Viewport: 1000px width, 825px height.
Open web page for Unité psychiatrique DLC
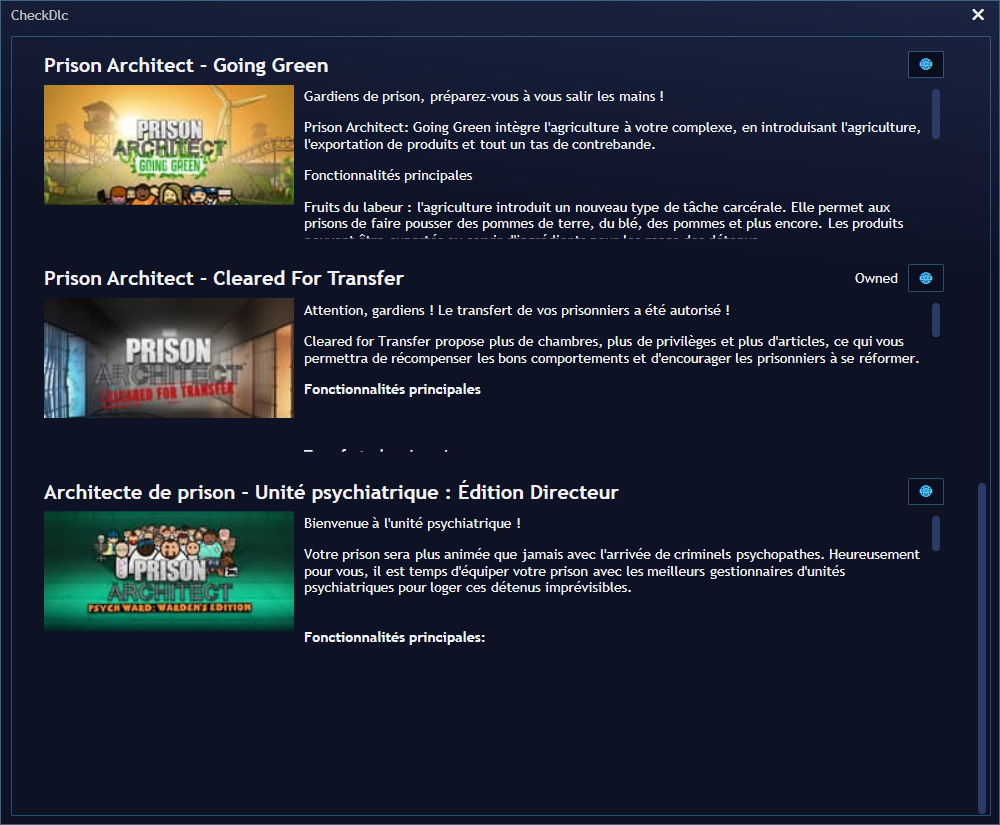(925, 491)
